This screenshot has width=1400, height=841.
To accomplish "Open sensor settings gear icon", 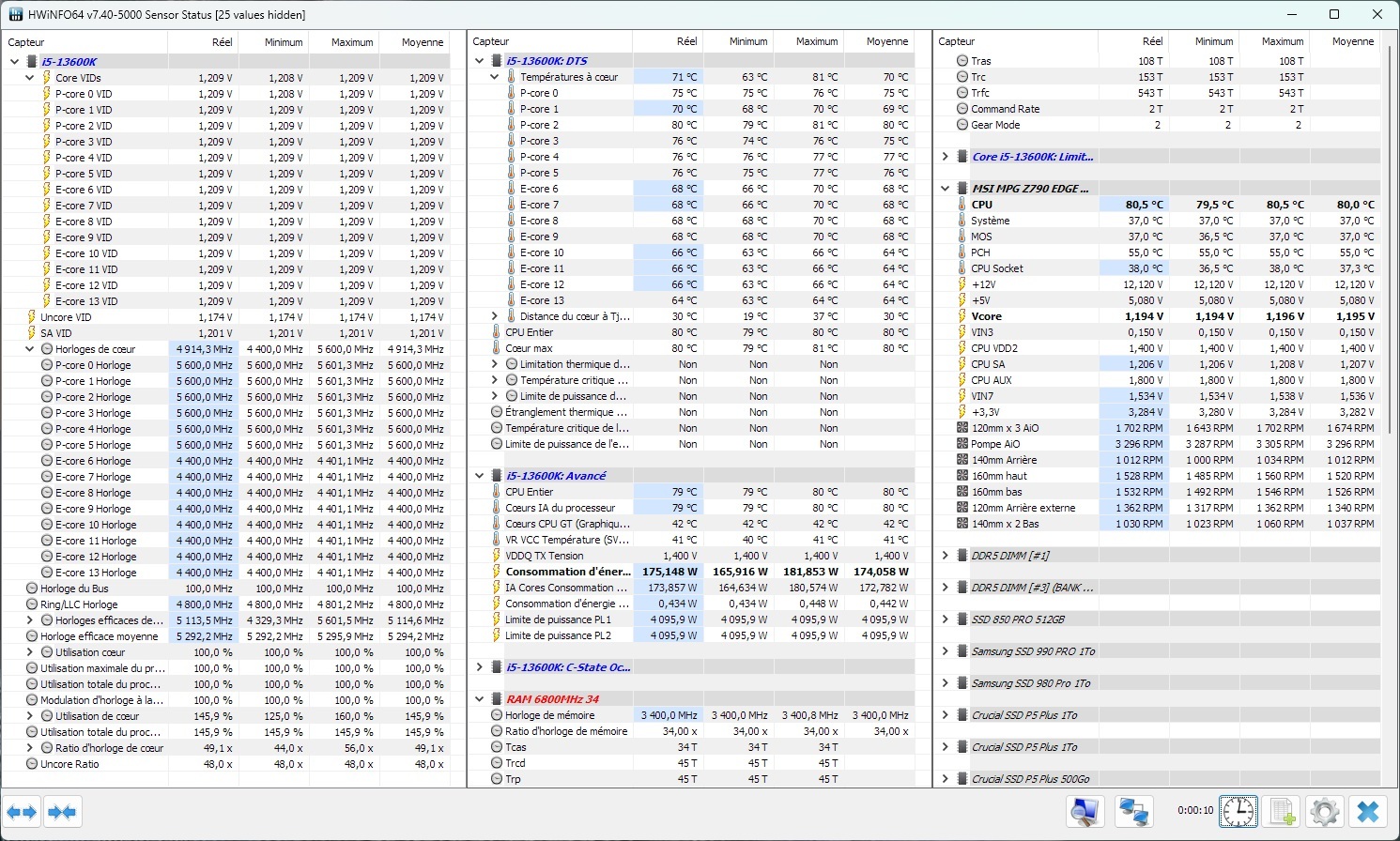I will pos(1325,812).
